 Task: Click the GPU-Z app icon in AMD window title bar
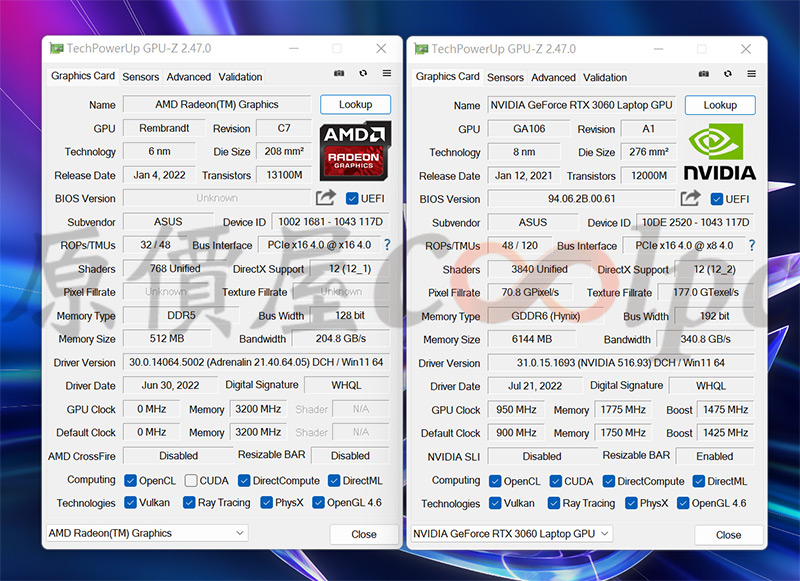coord(57,48)
